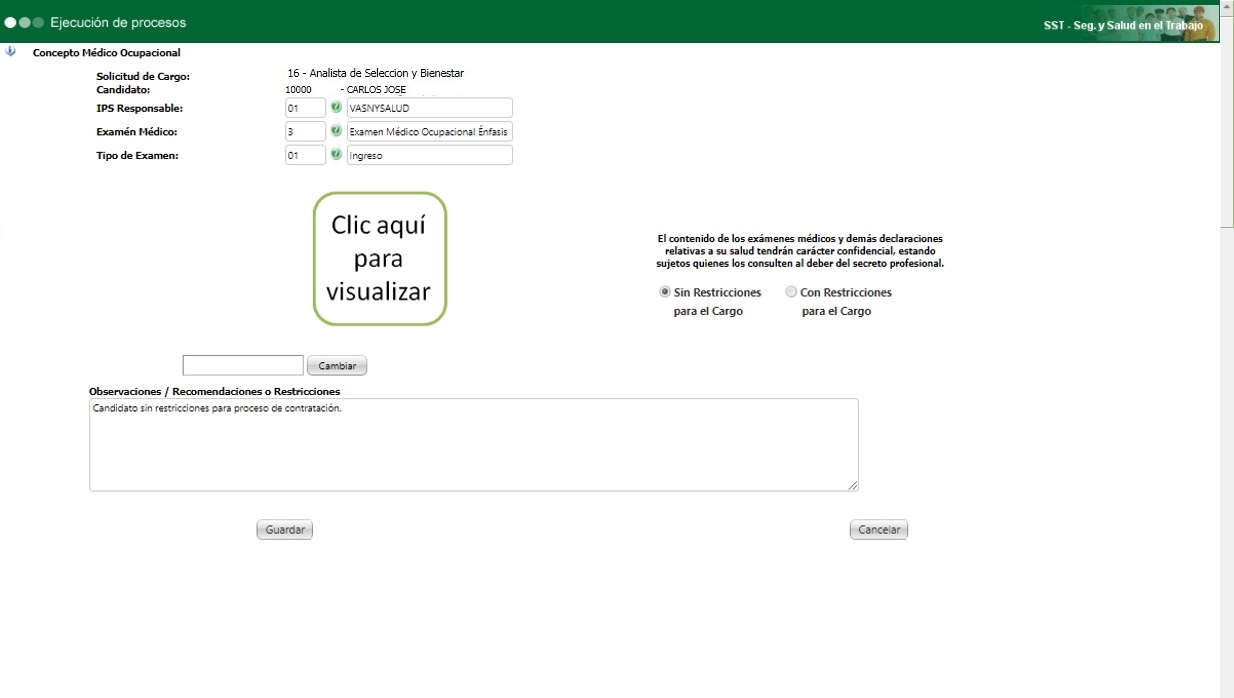Open the lookup help icon for IPS Responsable
This screenshot has width=1234, height=698.
(336, 107)
